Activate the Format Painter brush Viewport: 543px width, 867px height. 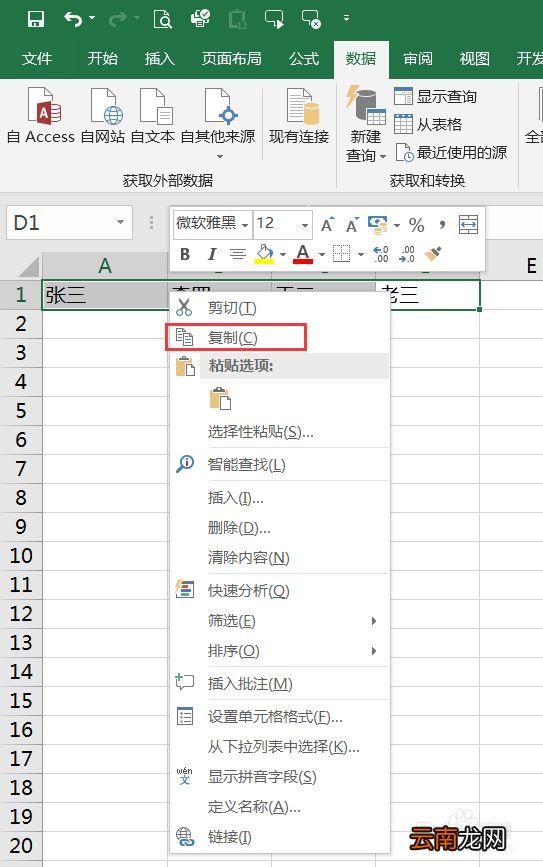point(433,254)
